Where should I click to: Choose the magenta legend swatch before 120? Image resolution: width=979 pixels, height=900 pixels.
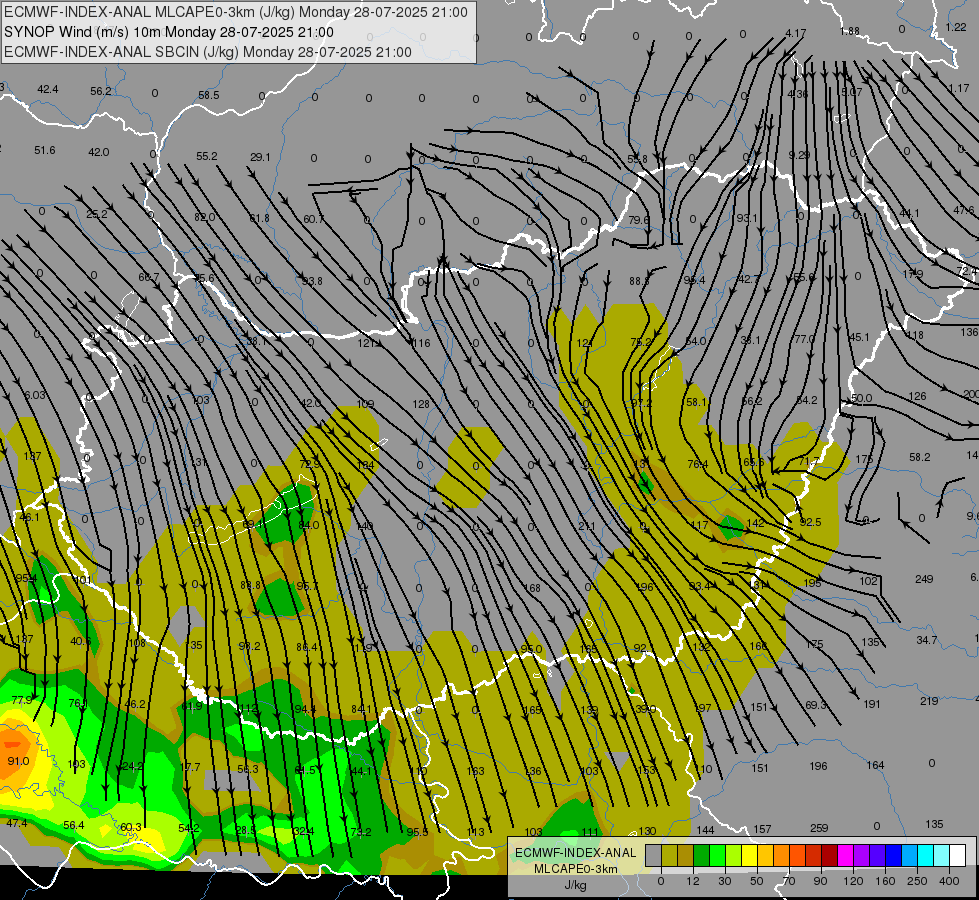845,855
